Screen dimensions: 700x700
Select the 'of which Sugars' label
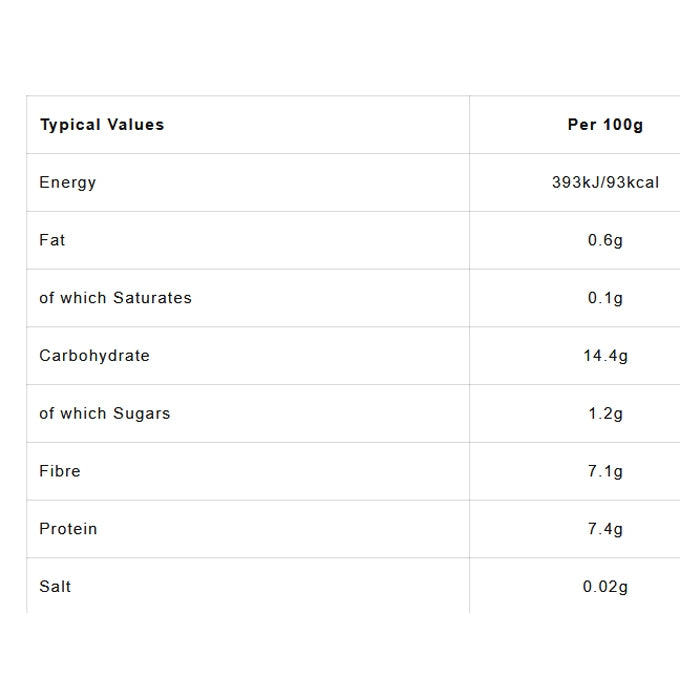point(105,414)
